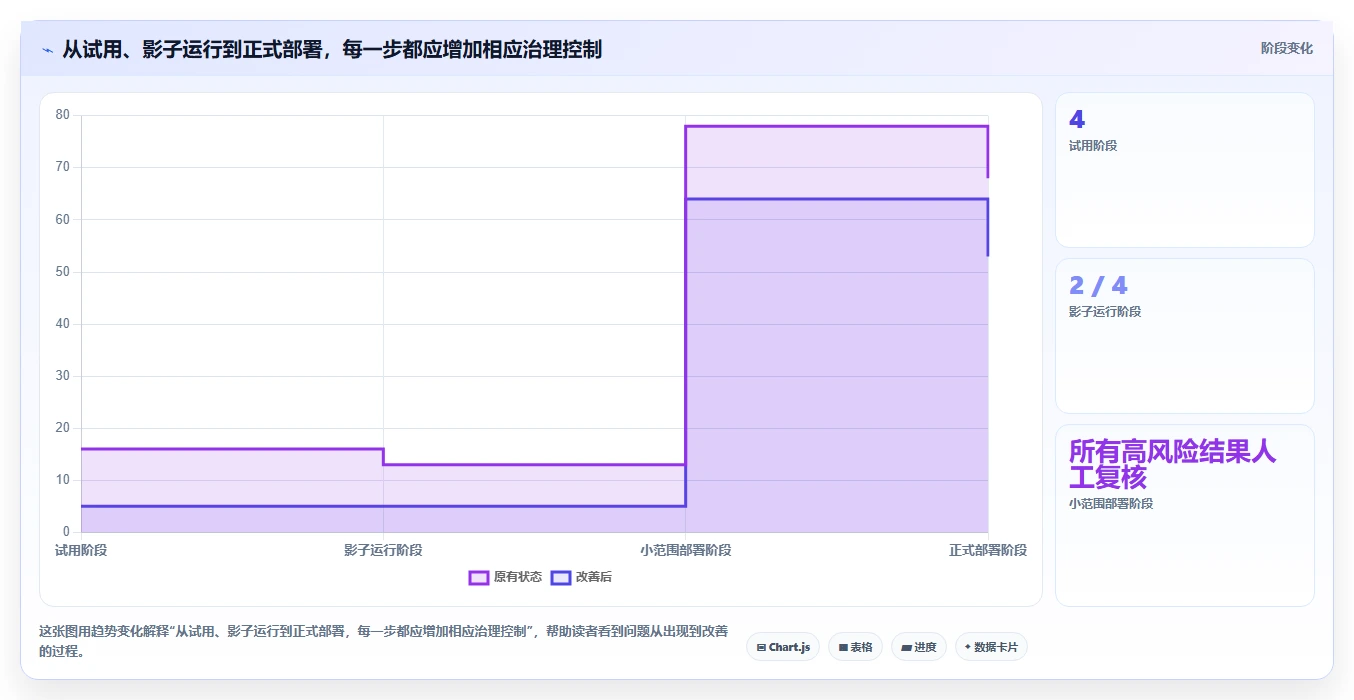The height and width of the screenshot is (700, 1354).
Task: Select the 表格 tag
Action: click(855, 647)
